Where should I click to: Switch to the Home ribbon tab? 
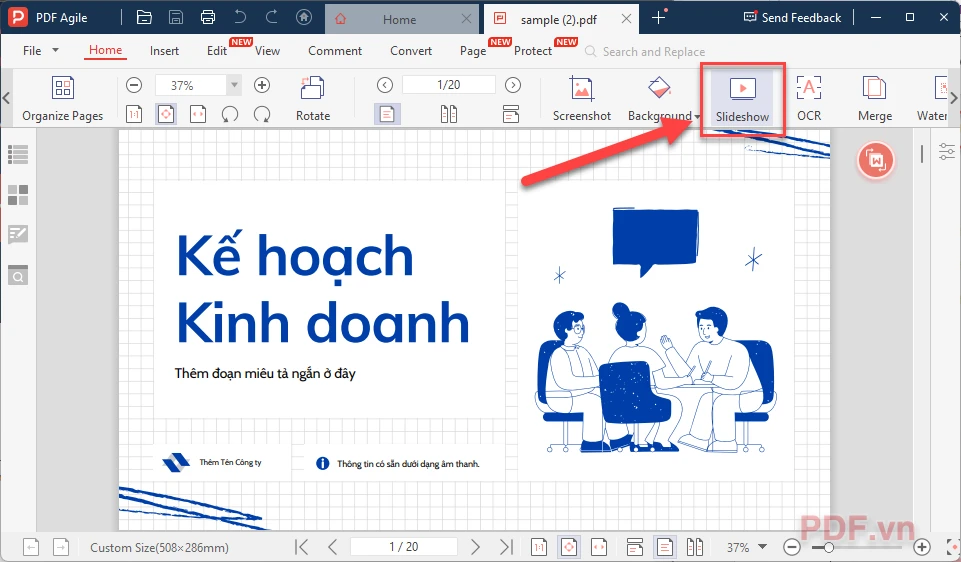[x=105, y=50]
